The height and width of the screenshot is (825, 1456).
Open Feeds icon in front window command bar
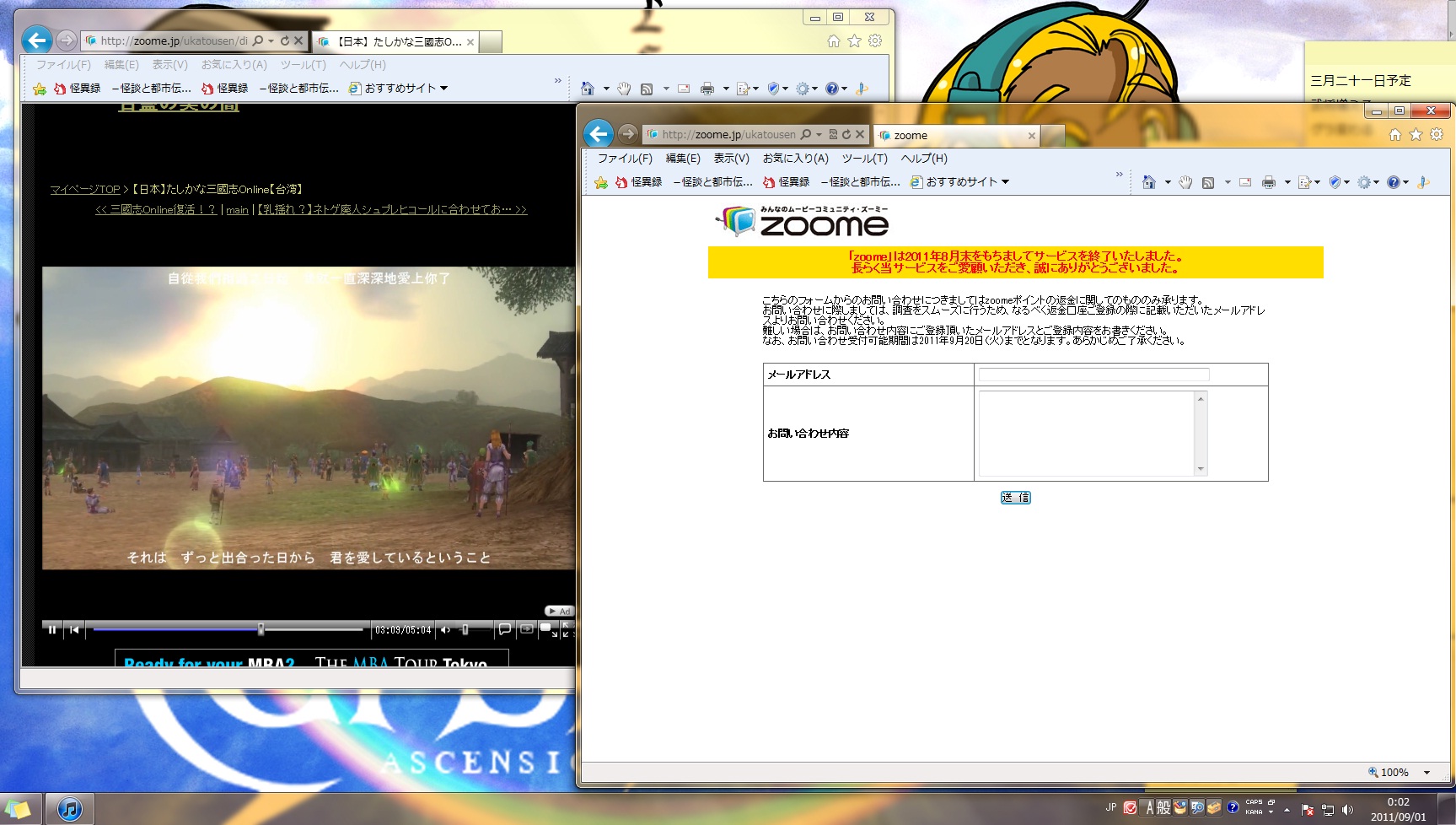1208,182
